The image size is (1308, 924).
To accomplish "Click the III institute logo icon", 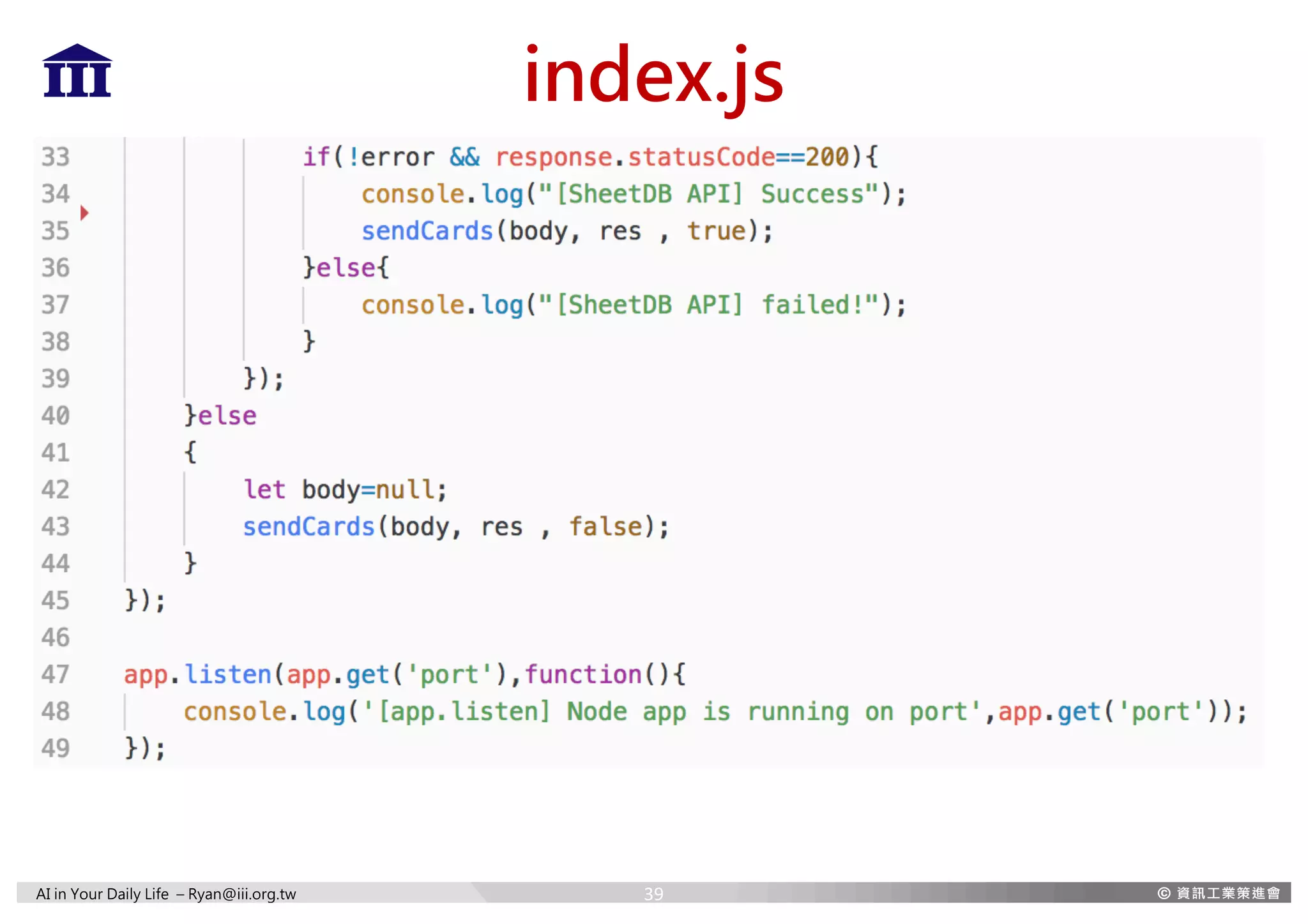I will (x=77, y=71).
